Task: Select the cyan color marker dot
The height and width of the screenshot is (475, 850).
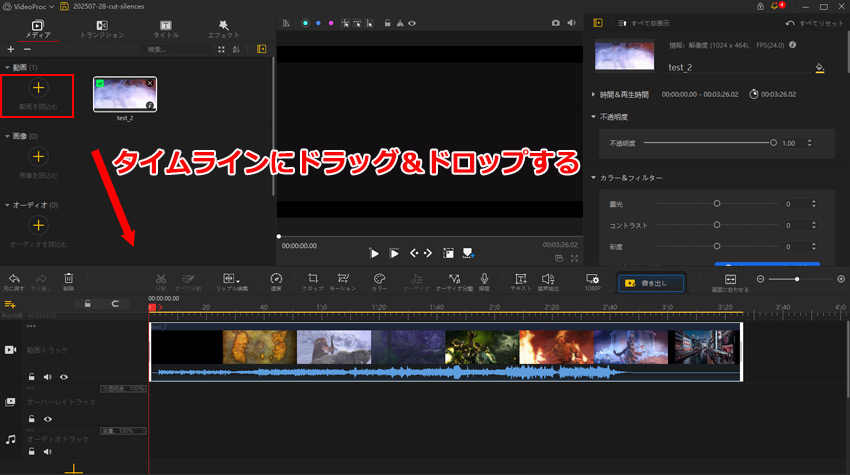Action: 305,23
